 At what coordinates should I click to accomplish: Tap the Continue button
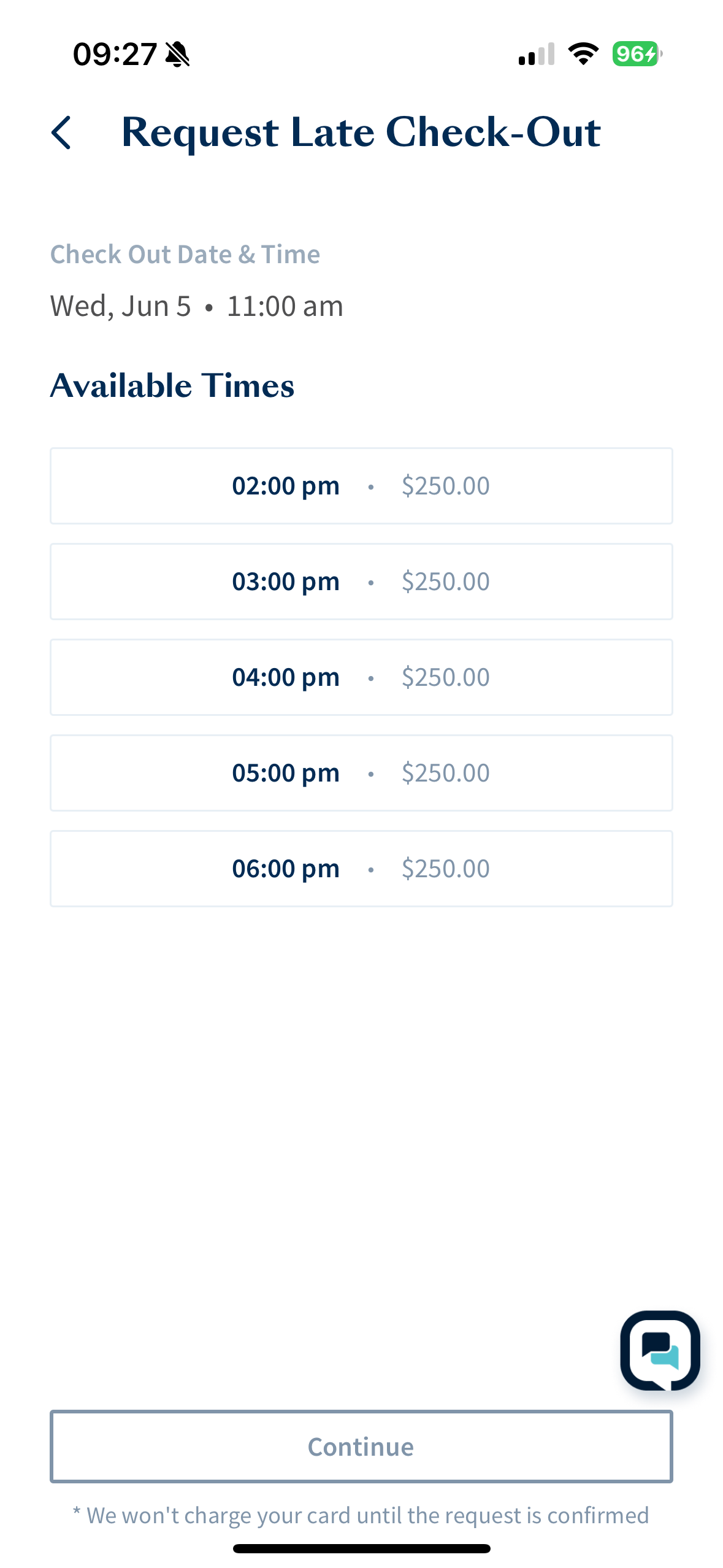(361, 1447)
